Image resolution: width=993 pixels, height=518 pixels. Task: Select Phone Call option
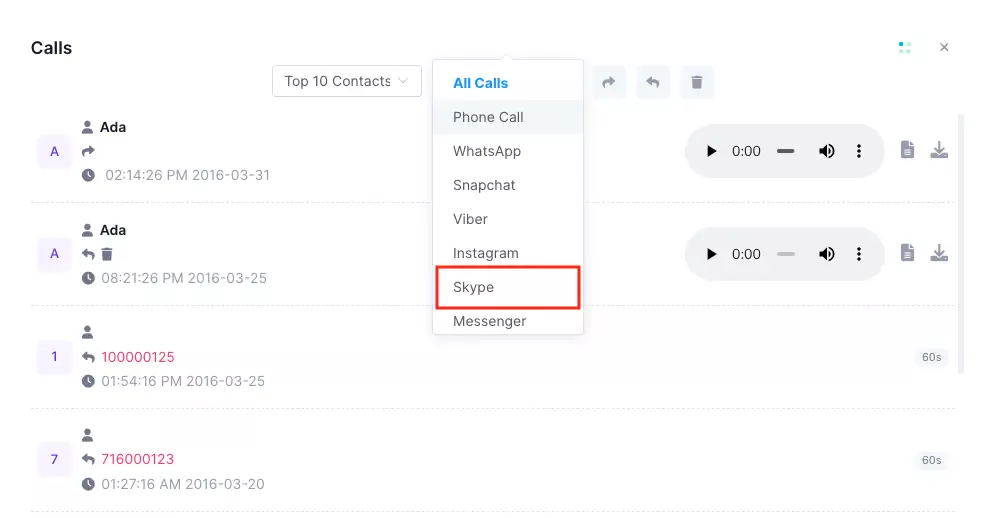(x=507, y=117)
